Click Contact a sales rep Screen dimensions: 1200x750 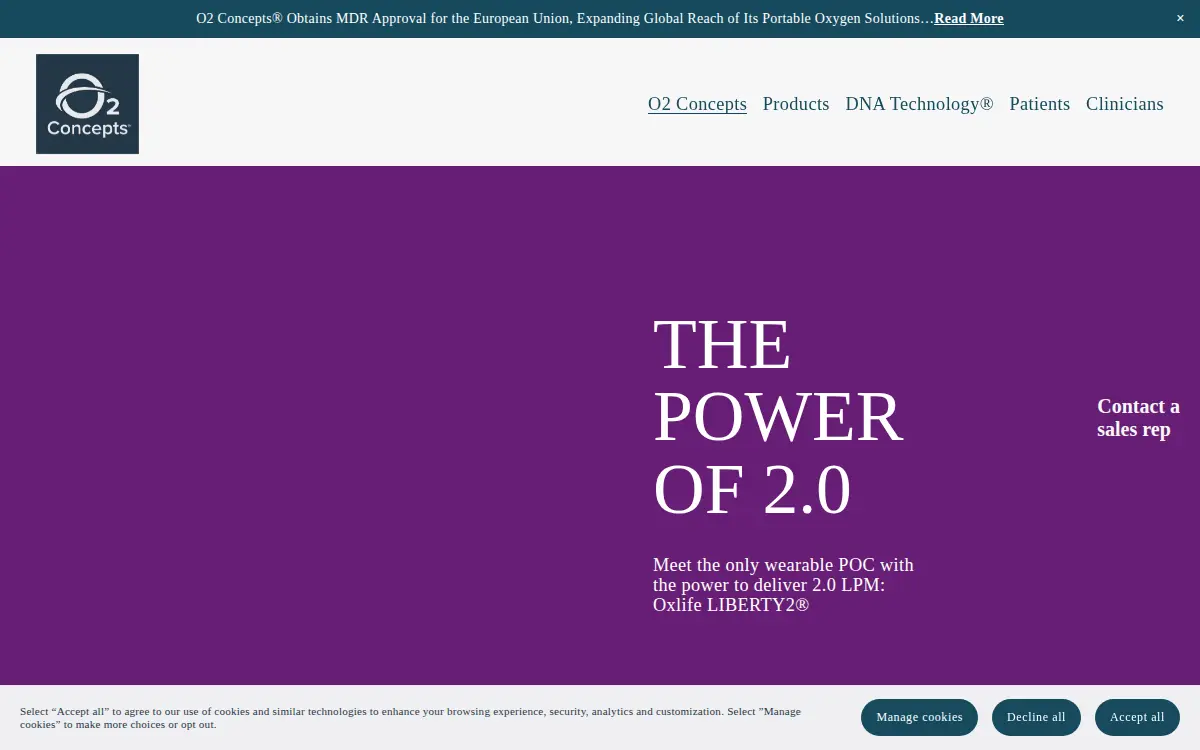pos(1138,418)
